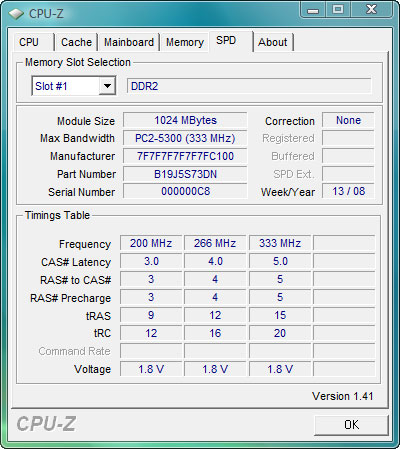Screen dimensions: 400x449
Task: Expand the Slot #1 dropdown arrow
Action: click(x=107, y=86)
